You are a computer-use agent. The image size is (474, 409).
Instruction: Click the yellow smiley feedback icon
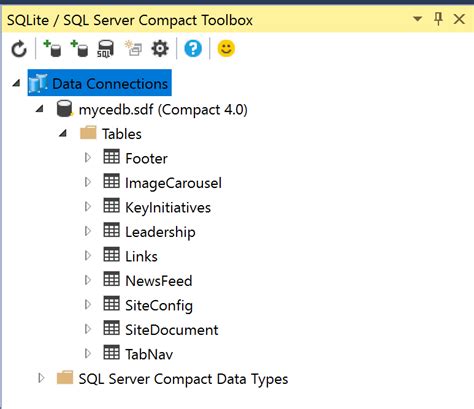click(226, 49)
